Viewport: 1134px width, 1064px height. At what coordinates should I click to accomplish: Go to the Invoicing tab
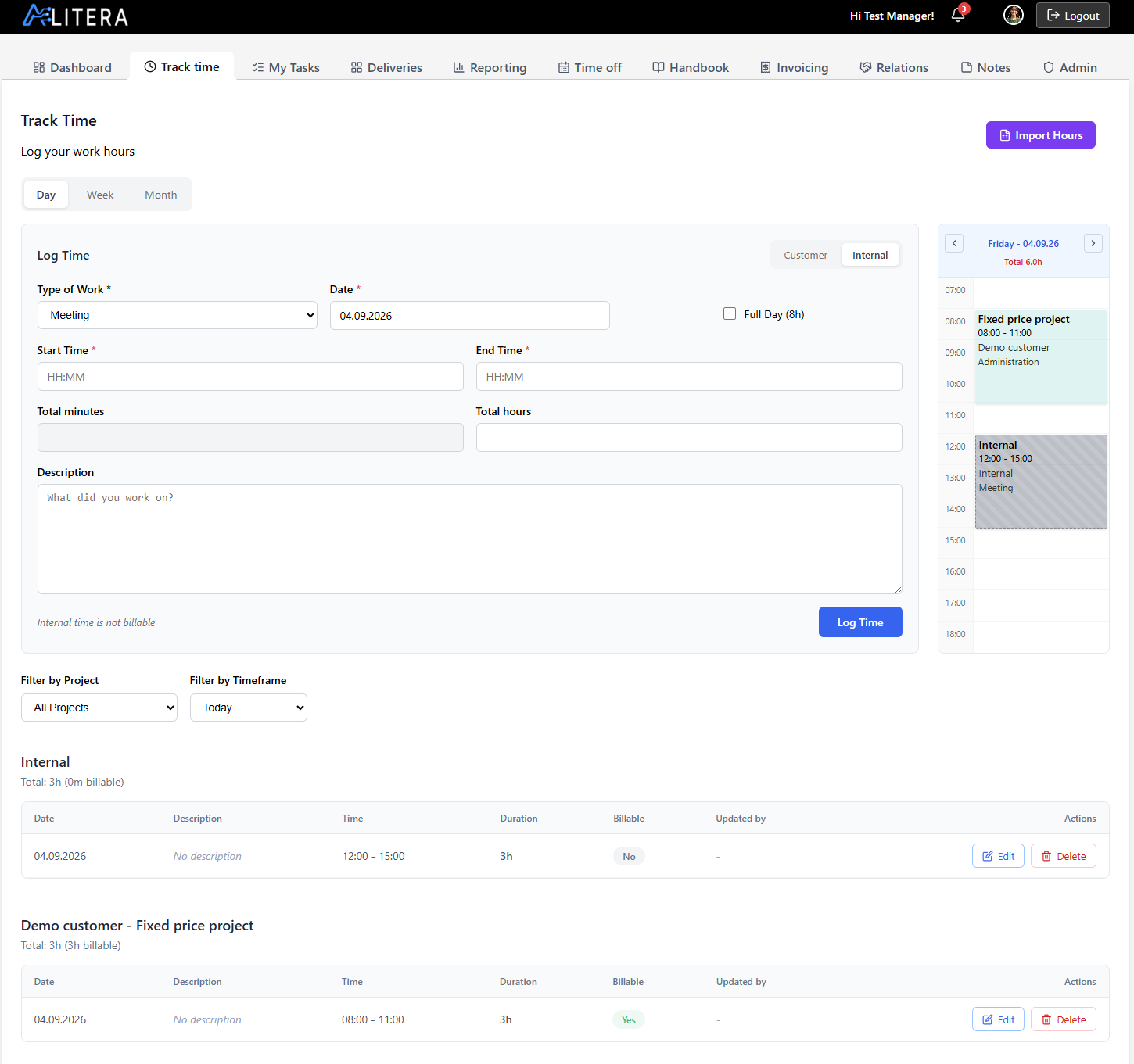[794, 67]
